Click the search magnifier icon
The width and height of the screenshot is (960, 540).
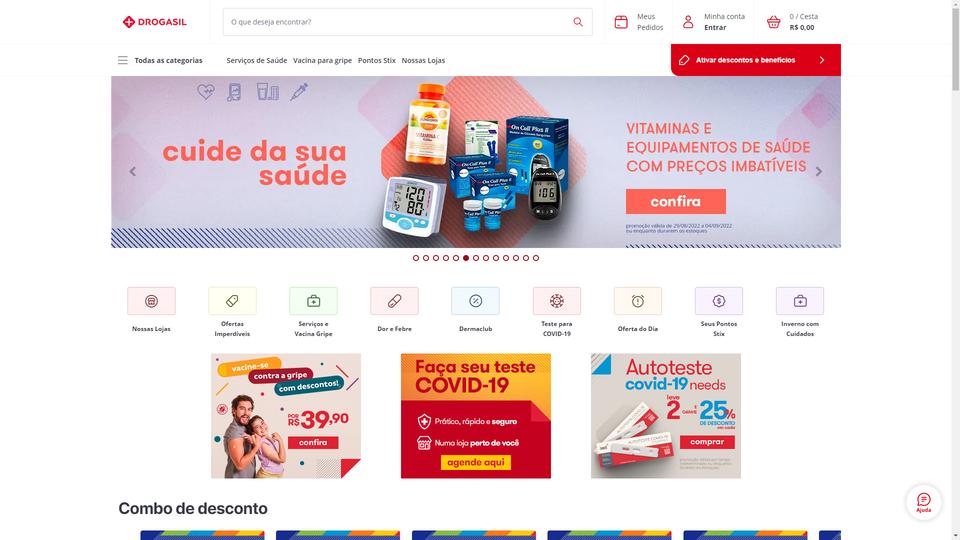578,22
